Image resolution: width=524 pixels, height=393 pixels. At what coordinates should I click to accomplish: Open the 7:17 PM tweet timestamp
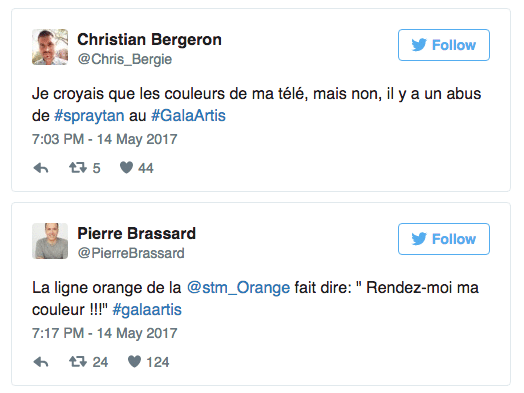[x=105, y=333]
